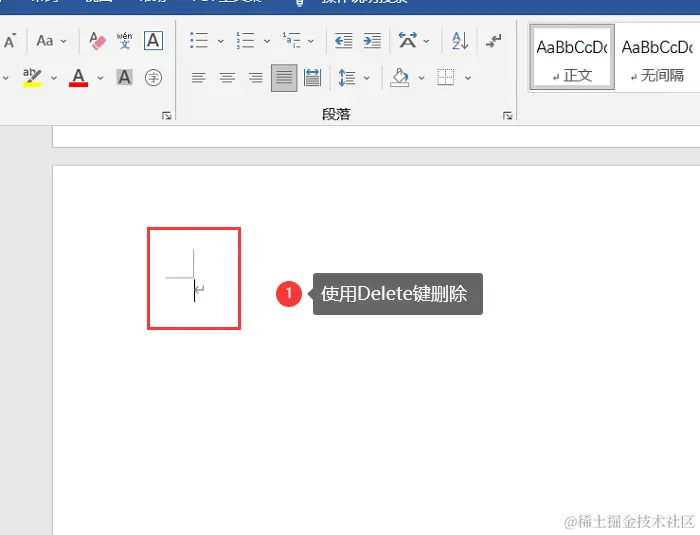The image size is (700, 535).
Task: Click the Multilevel List icon
Action: click(x=292, y=41)
